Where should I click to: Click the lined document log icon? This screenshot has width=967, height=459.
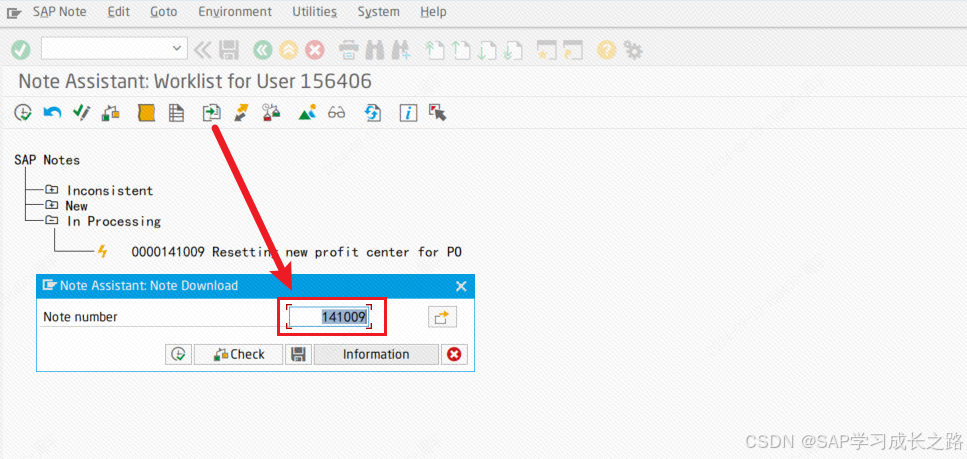pyautogui.click(x=176, y=113)
